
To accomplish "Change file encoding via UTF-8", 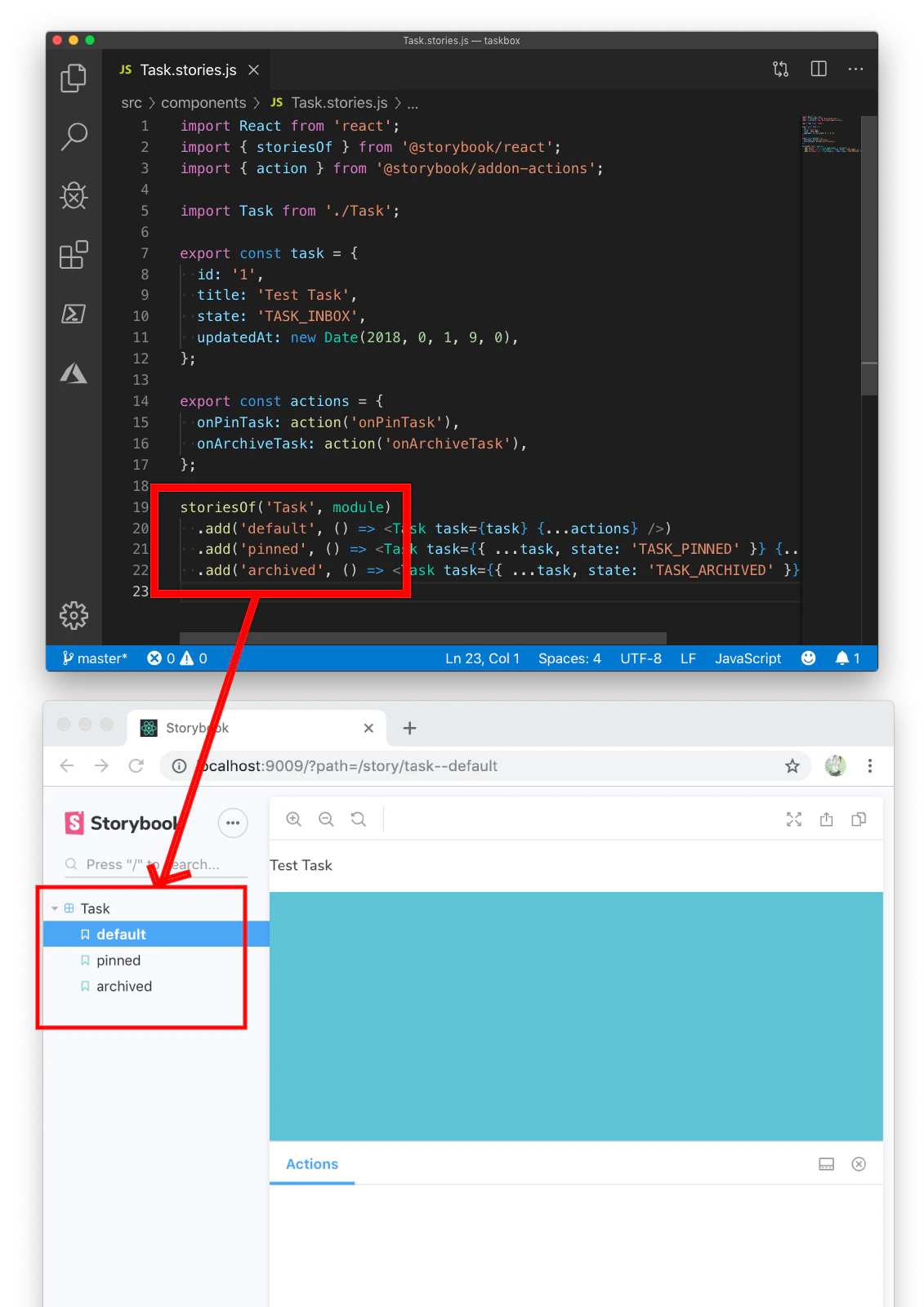I will point(641,658).
